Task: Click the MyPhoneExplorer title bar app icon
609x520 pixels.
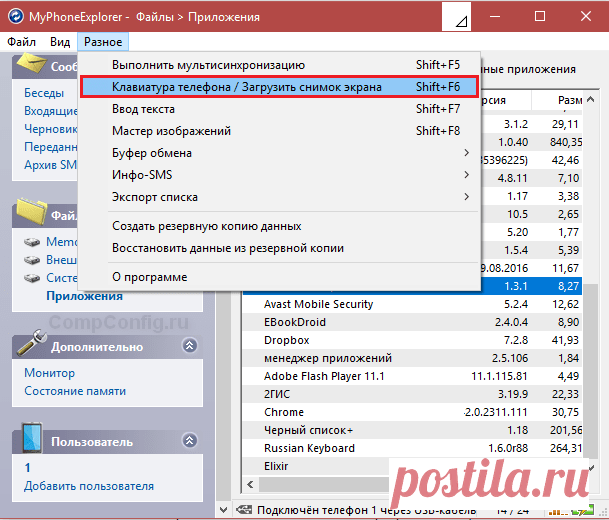Action: (16, 17)
